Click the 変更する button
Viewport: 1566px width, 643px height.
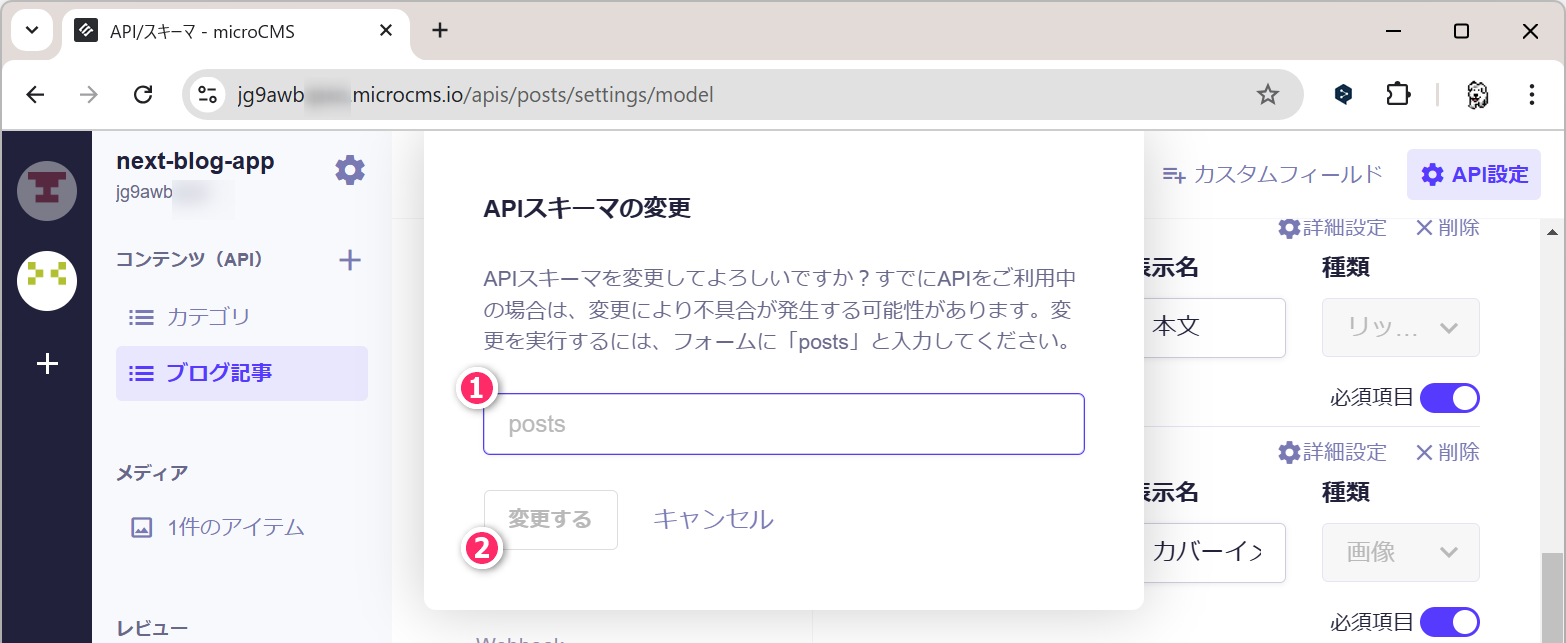click(x=550, y=520)
